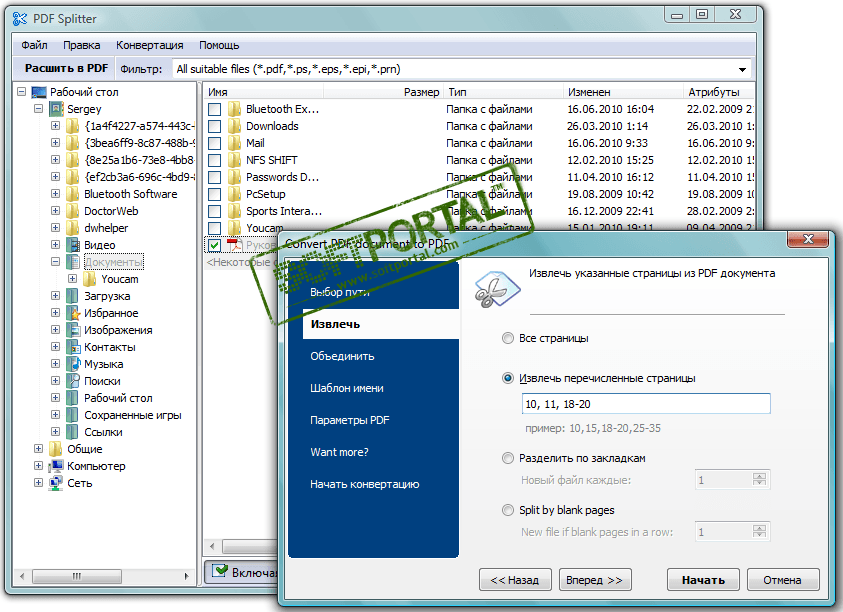Image resolution: width=843 pixels, height=612 pixels.
Task: Click the Рабочий стол desktop icon in tree
Action: click(39, 92)
